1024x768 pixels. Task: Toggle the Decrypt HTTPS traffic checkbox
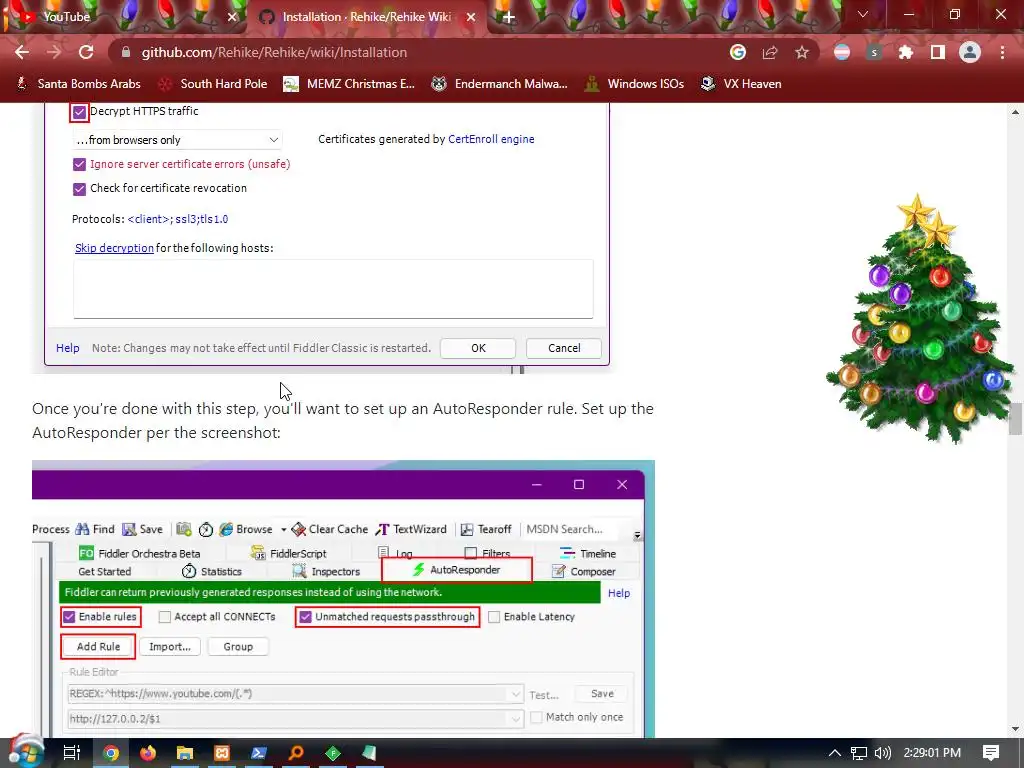[x=79, y=112]
